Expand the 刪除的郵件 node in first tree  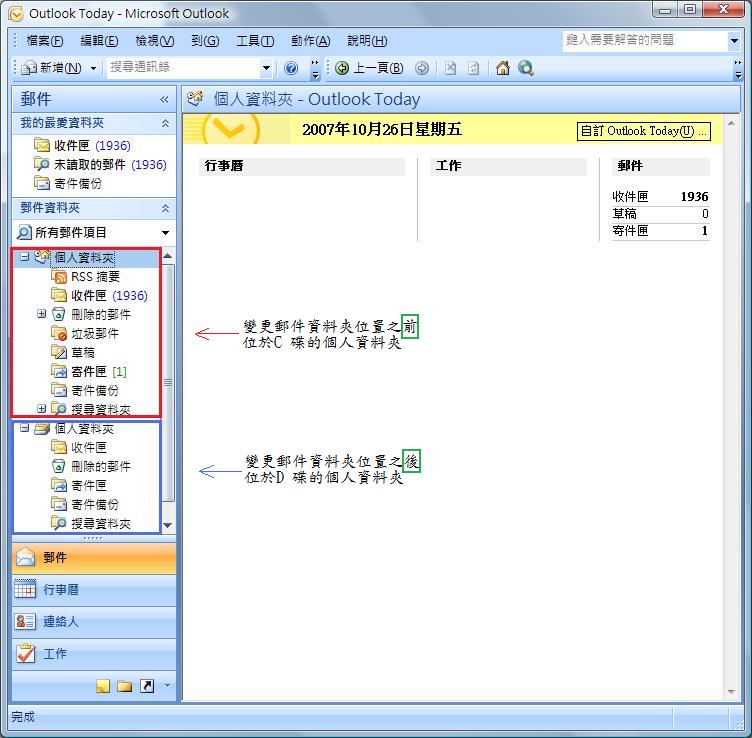click(42, 314)
